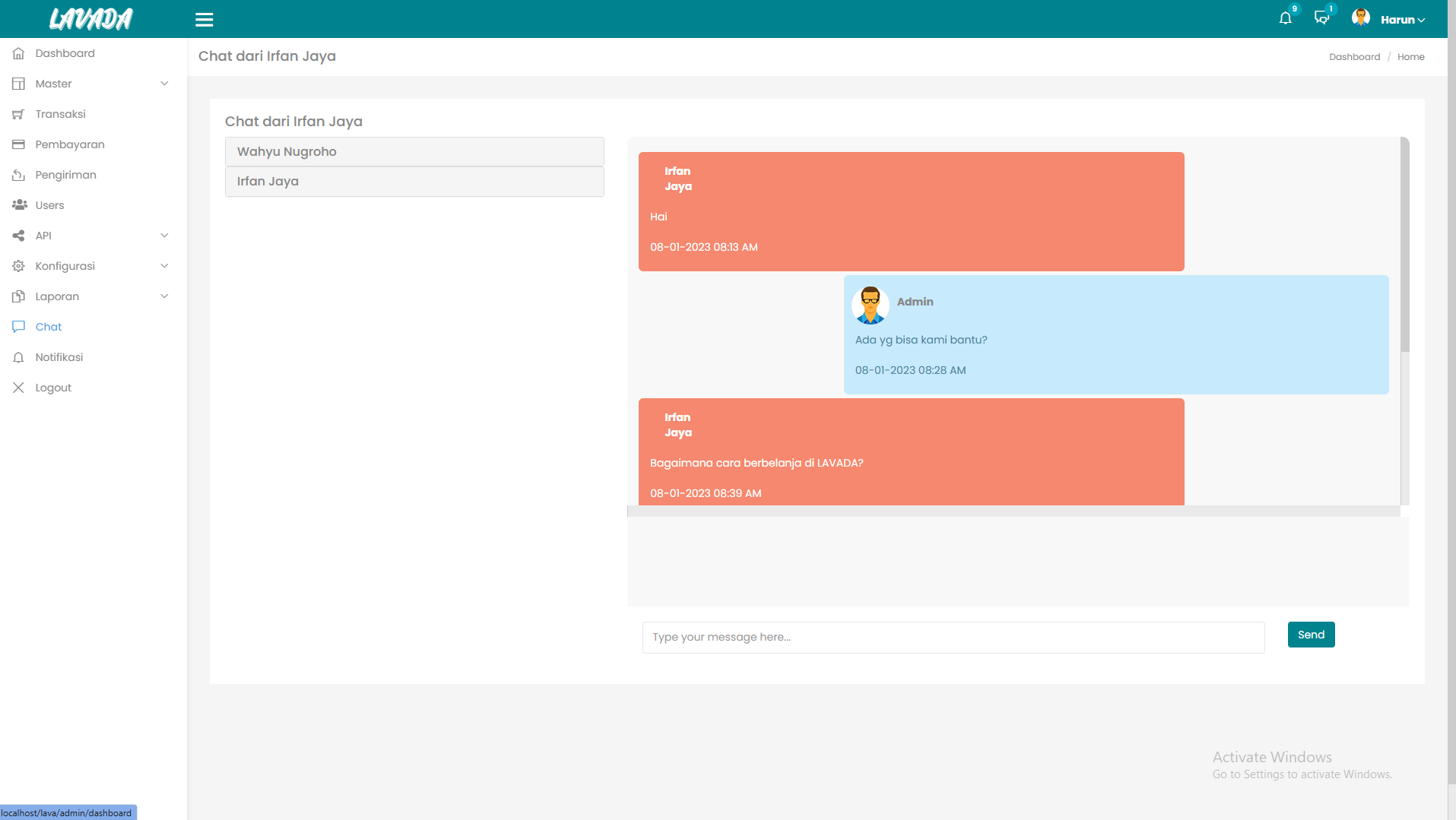Click 'Bagaimana cara berbelanja di LAVADA?' message
Viewport: 1456px width, 820px height.
tap(757, 463)
